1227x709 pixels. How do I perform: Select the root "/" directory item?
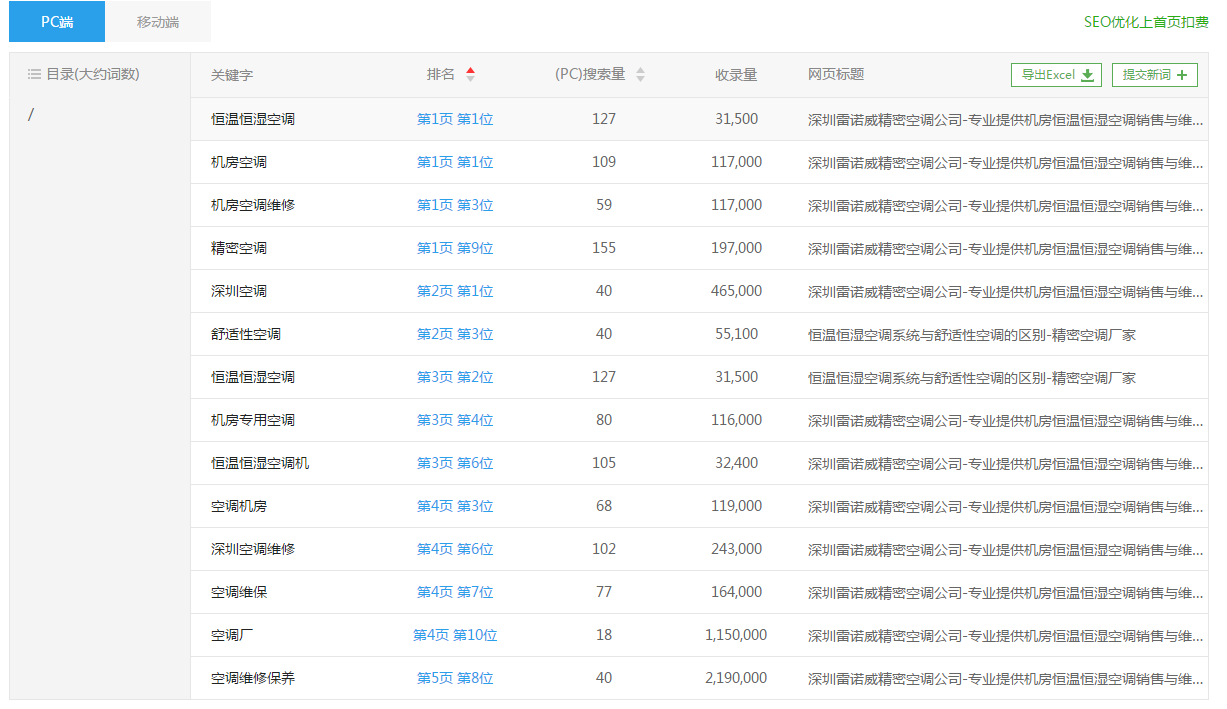[x=31, y=115]
